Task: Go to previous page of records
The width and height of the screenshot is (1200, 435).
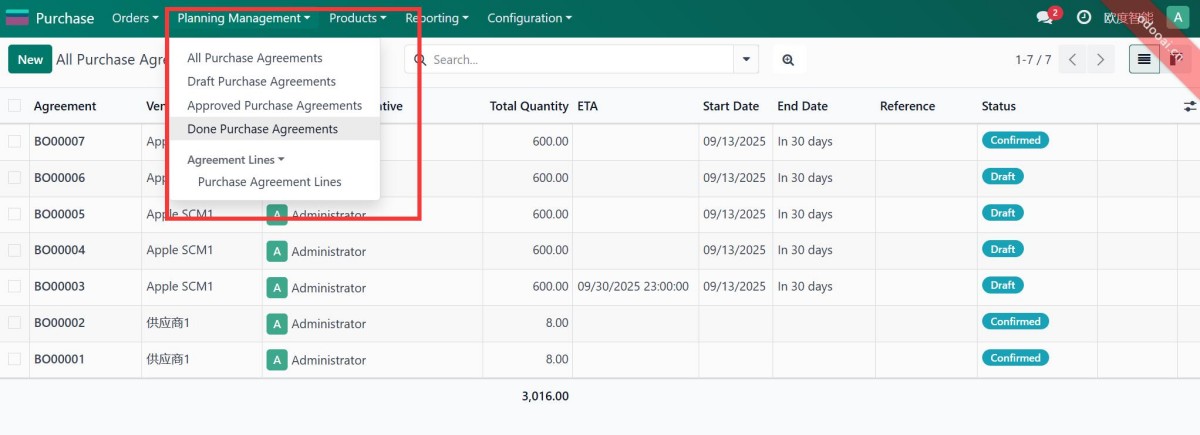Action: (x=1073, y=60)
